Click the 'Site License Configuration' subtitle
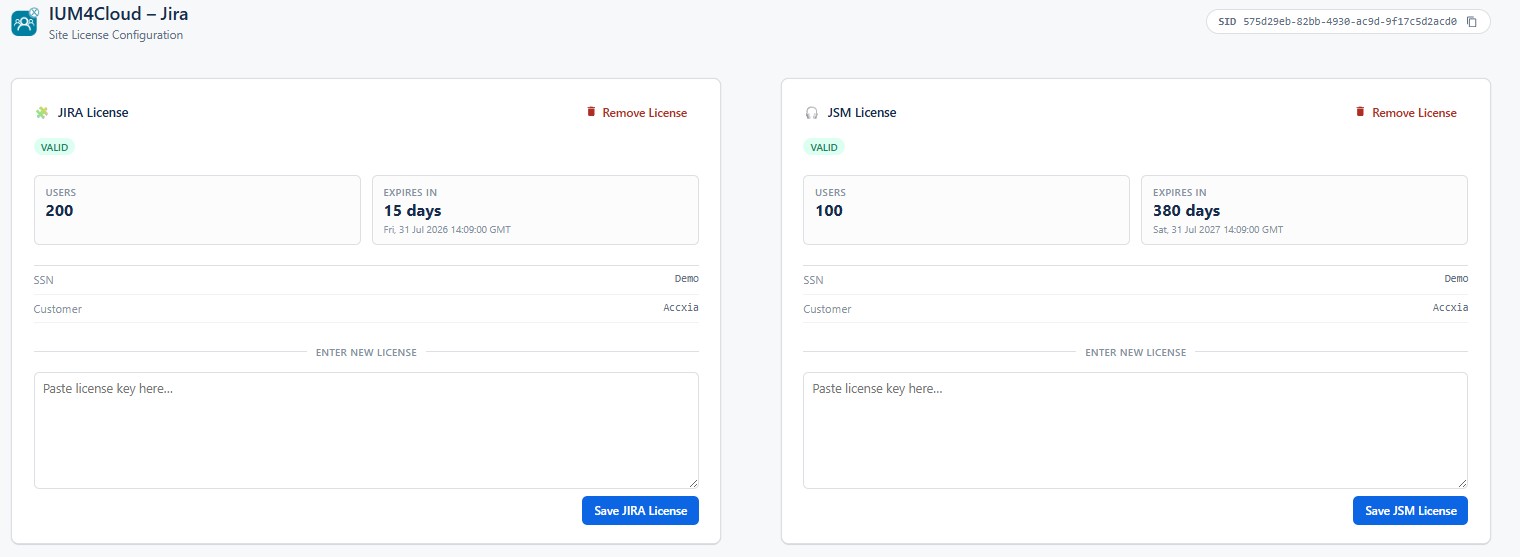 (116, 35)
